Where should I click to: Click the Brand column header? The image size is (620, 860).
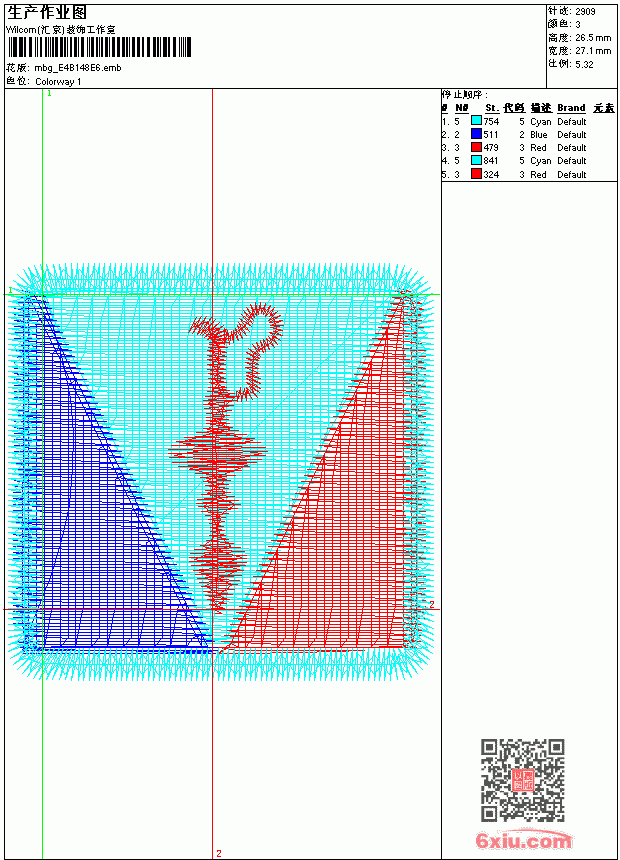pyautogui.click(x=571, y=108)
